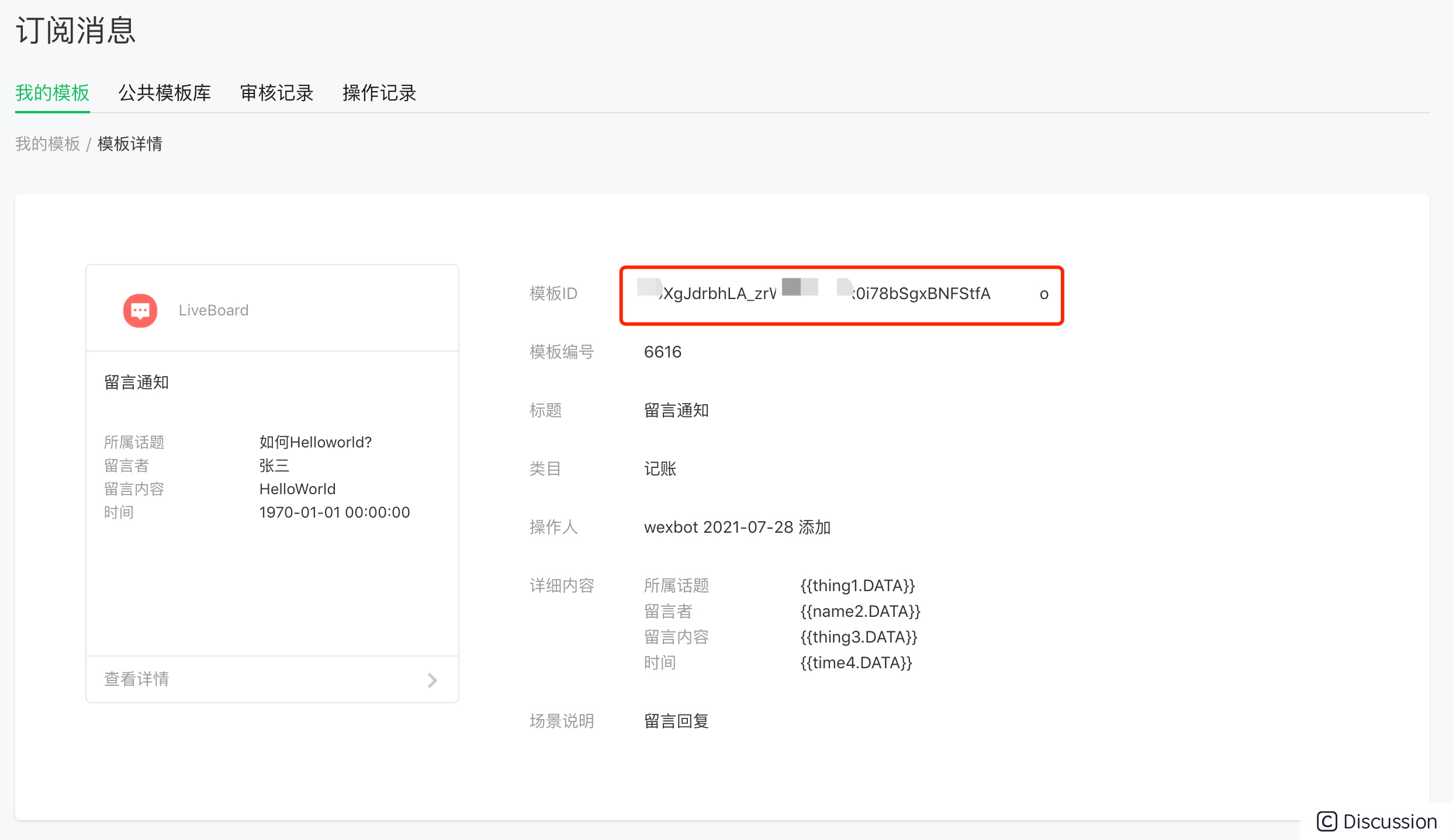Click the 操作人 field label
This screenshot has width=1453, height=840.
(x=553, y=527)
